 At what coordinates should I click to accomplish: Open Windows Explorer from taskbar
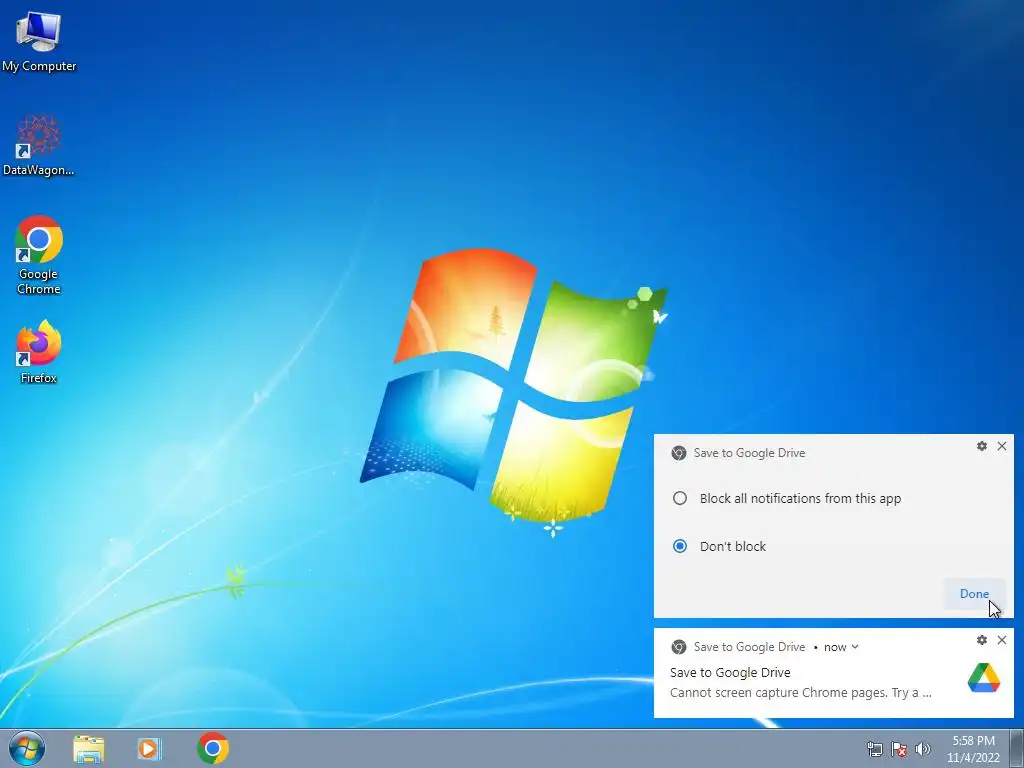pos(88,748)
